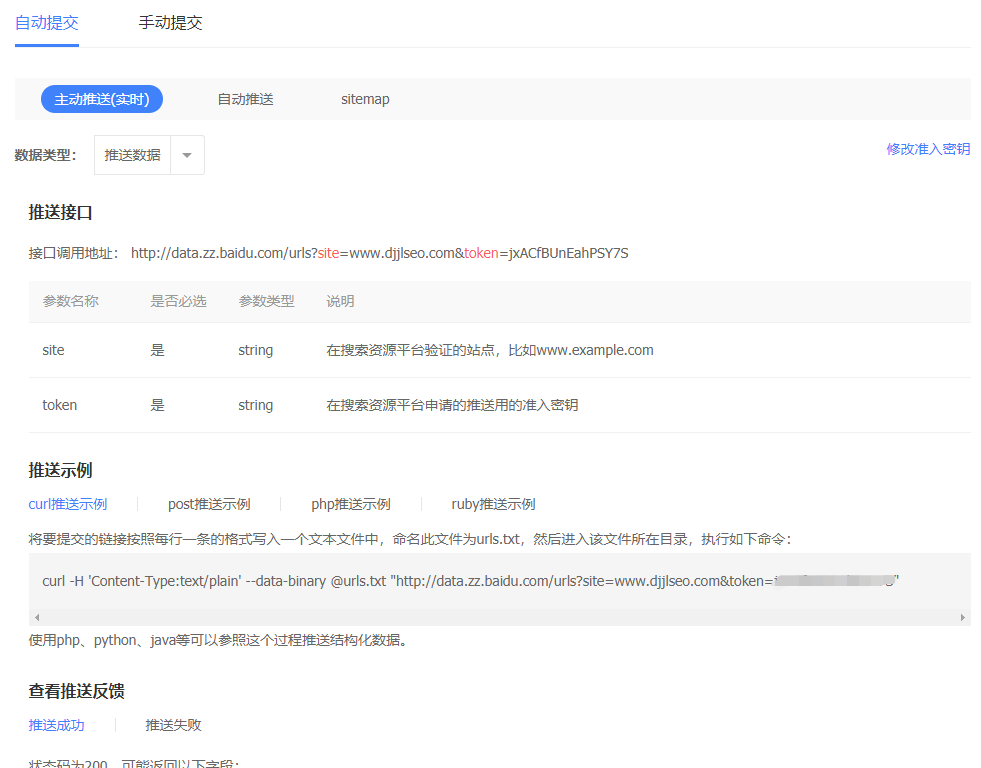Image resolution: width=981 pixels, height=768 pixels.
Task: Open the 手动提交 tab
Action: 170,23
